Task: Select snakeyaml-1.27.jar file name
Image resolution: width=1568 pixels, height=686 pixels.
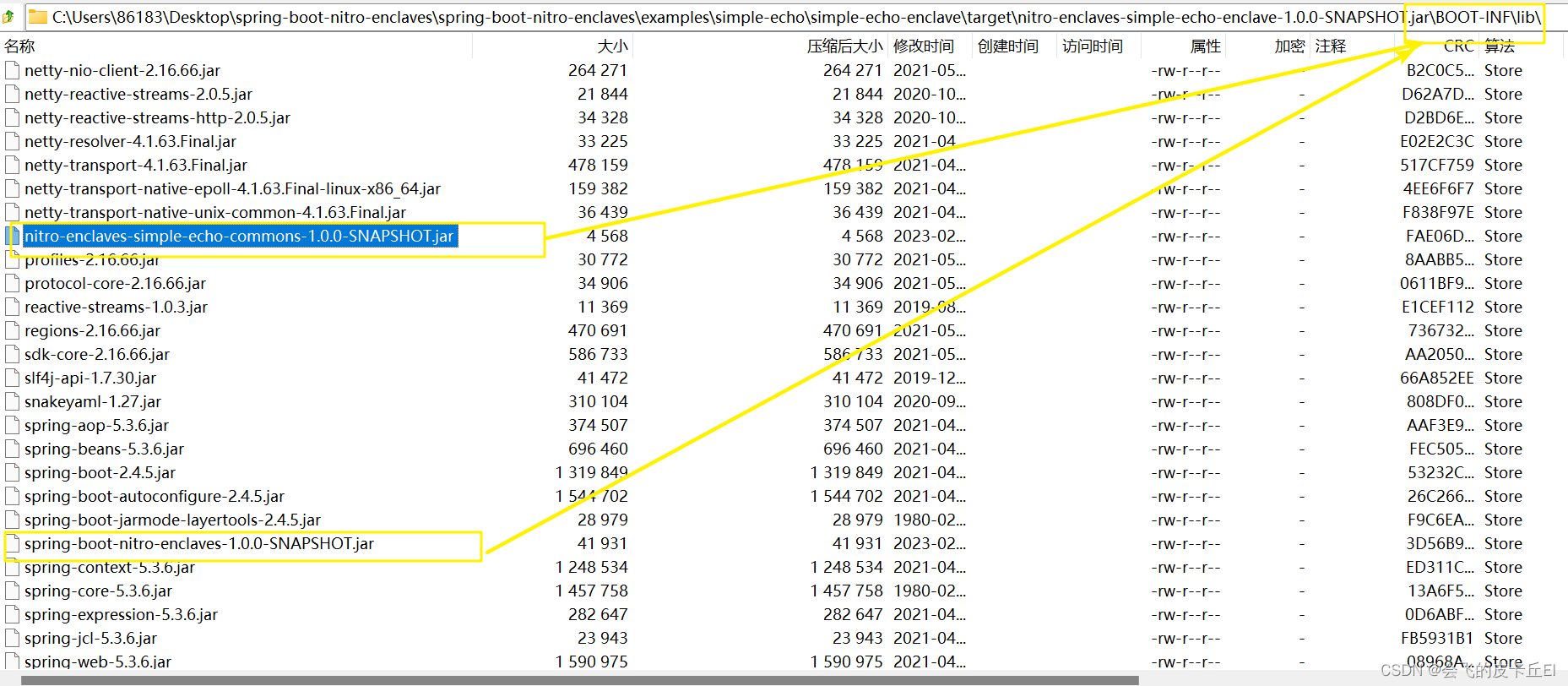Action: point(93,401)
